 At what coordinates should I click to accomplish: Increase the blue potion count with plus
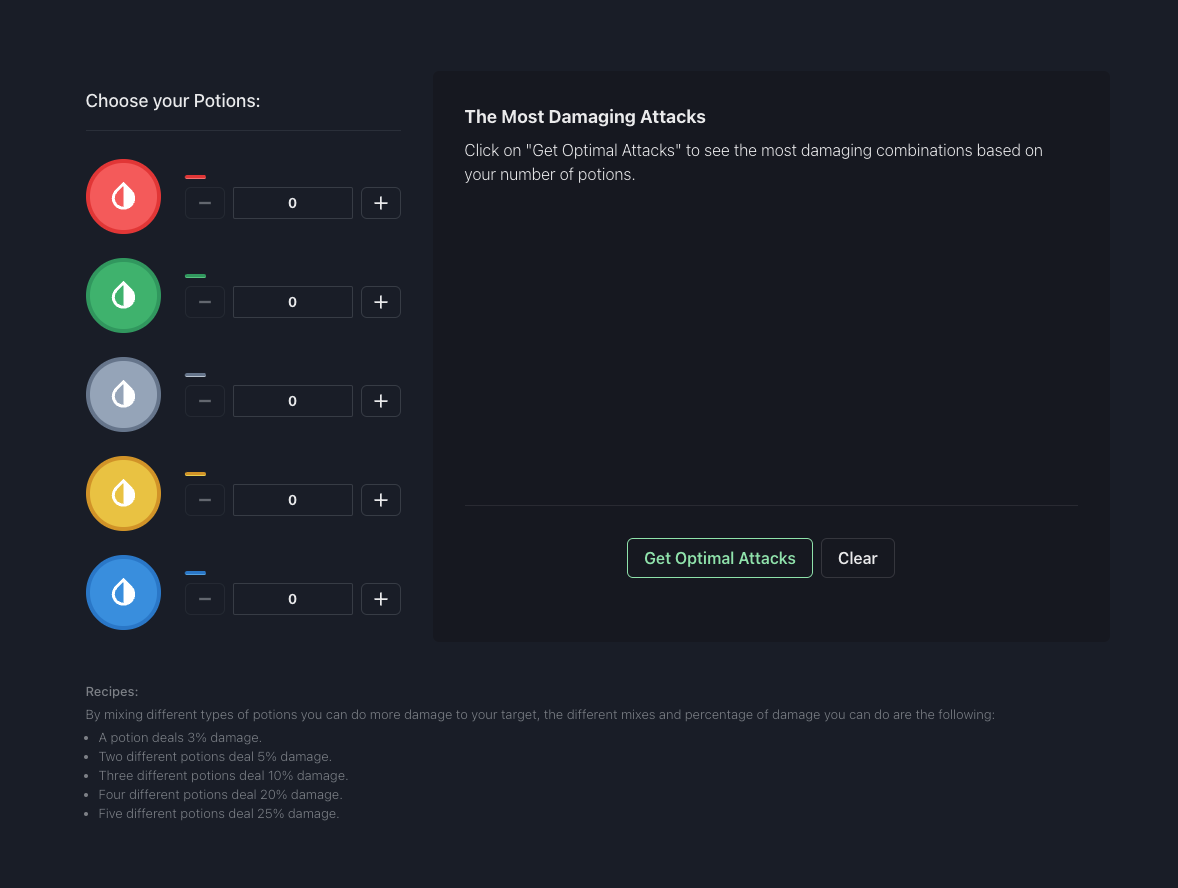(380, 598)
